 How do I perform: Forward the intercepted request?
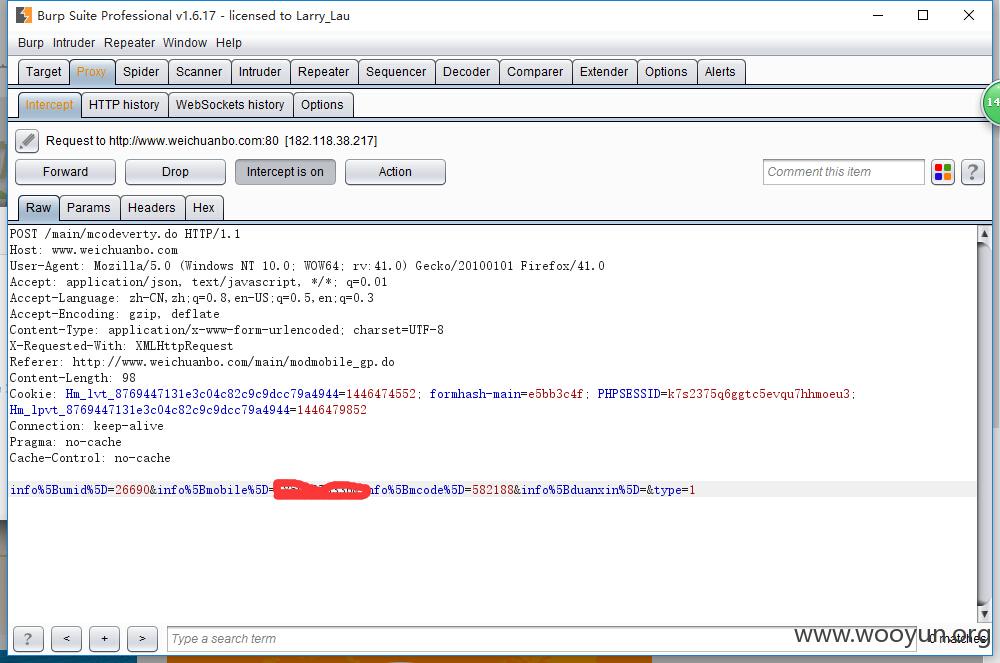click(66, 172)
